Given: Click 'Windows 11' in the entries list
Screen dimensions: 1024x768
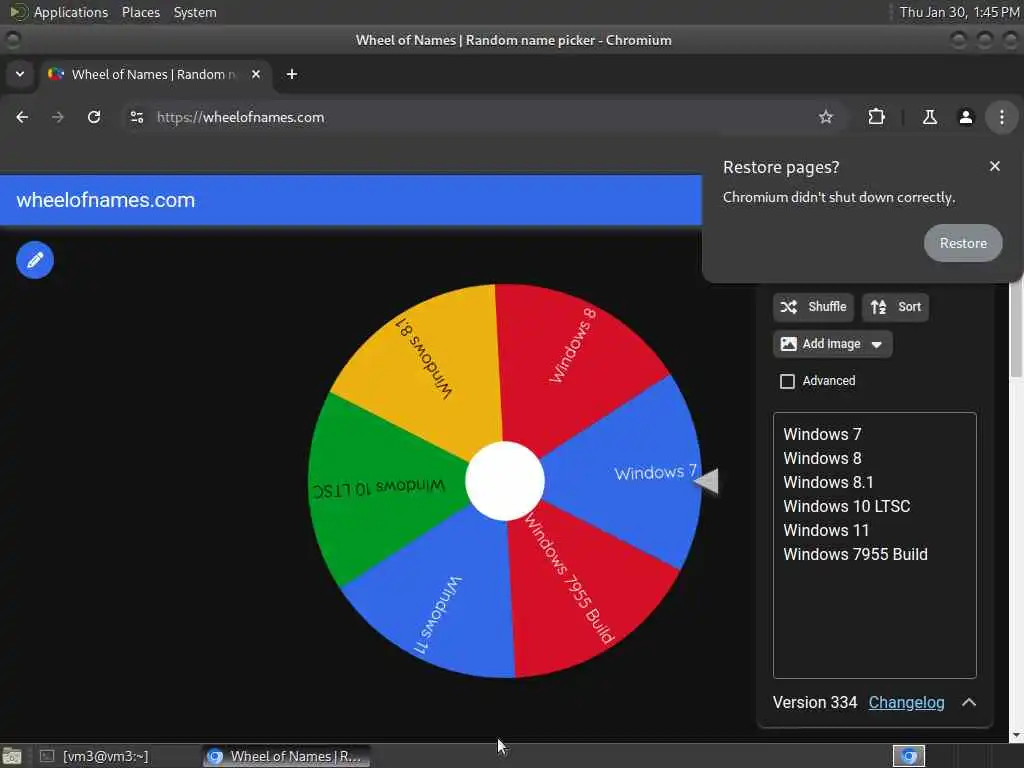Looking at the screenshot, I should pos(826,530).
